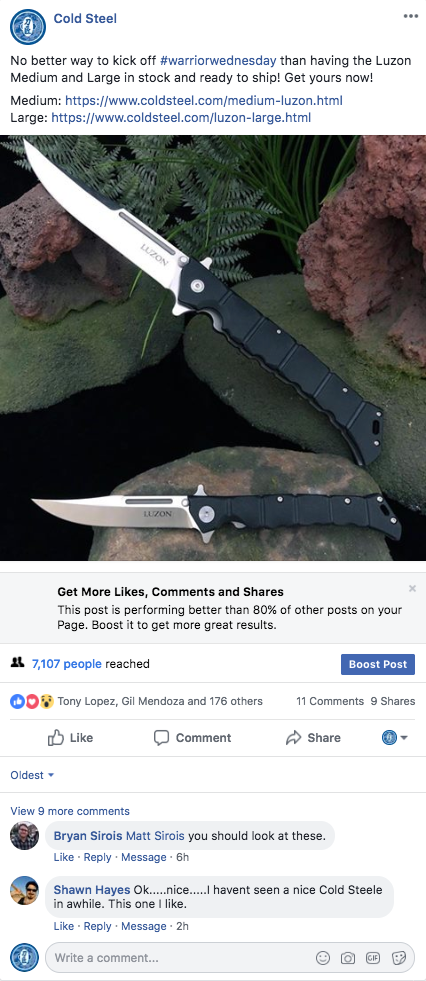
Task: Click Bryan Sirois' profile avatar
Action: (x=24, y=835)
